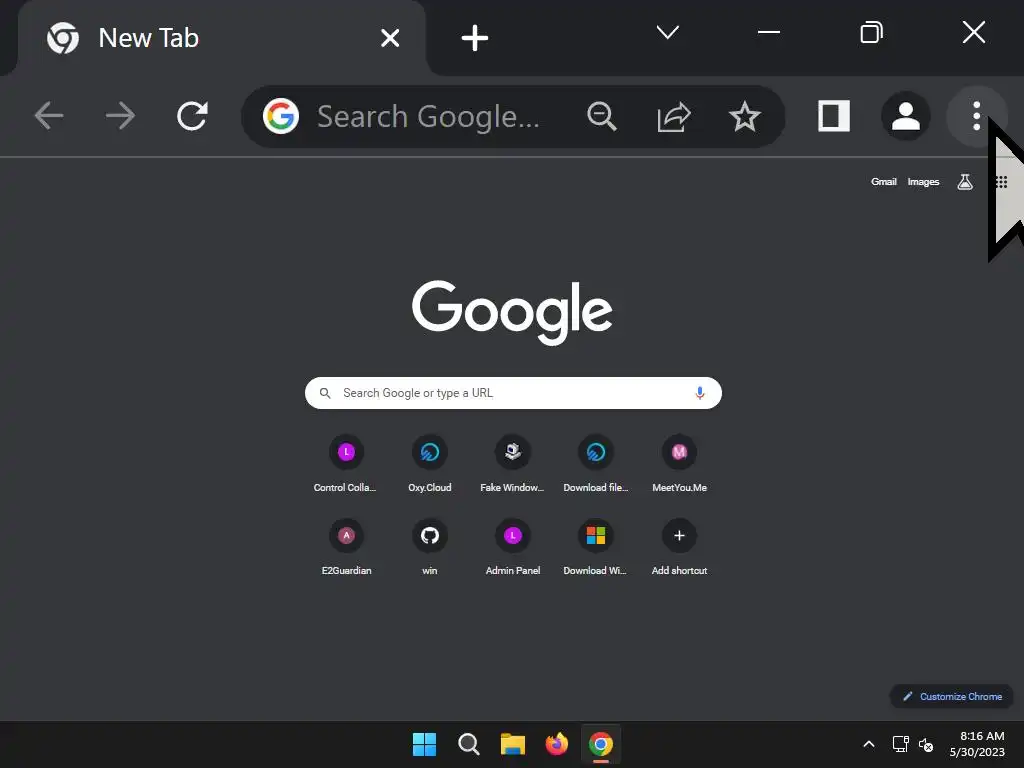Open Google apps grid
The width and height of the screenshot is (1024, 768).
[x=1001, y=182]
